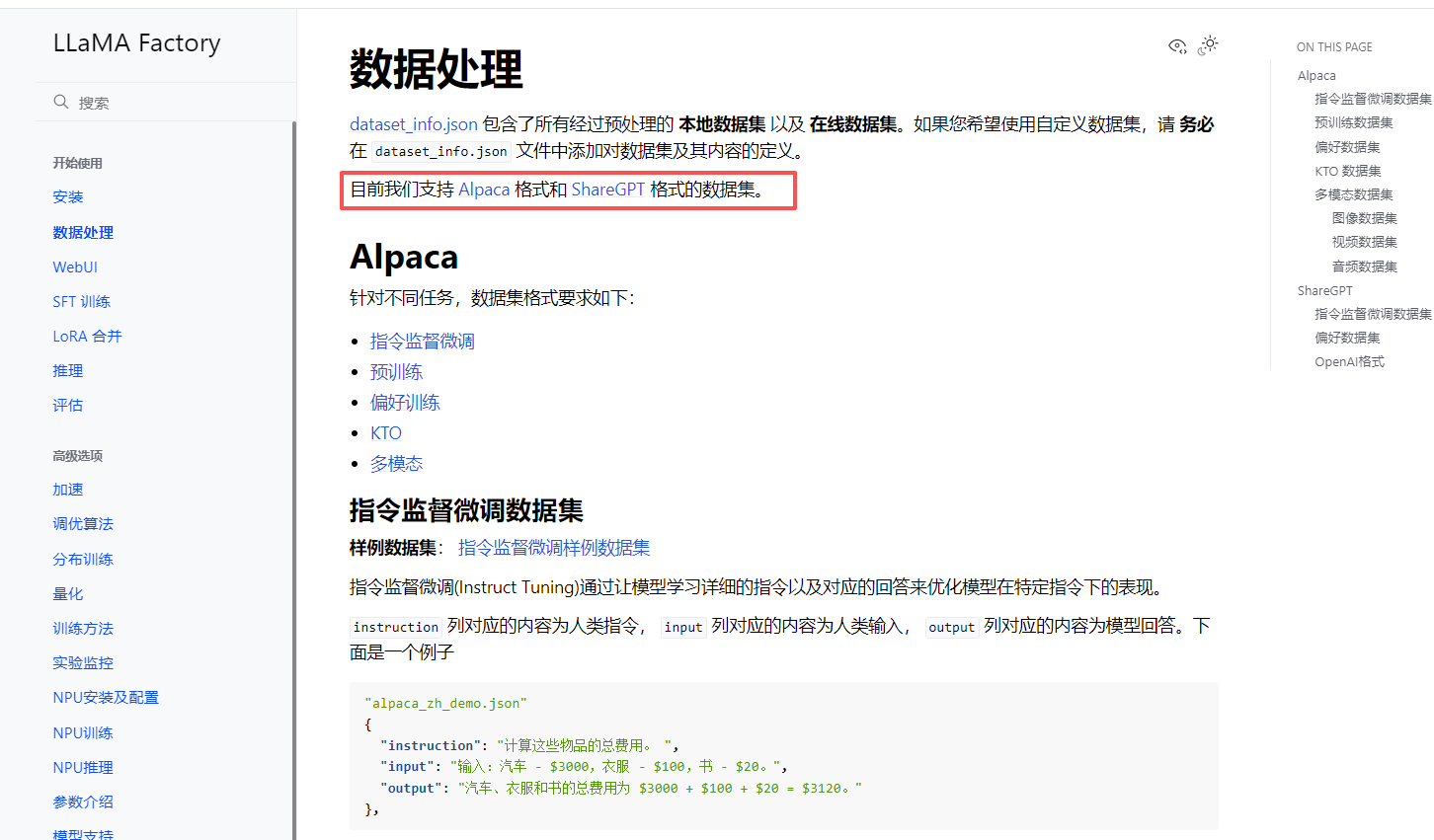The width and height of the screenshot is (1434, 840).
Task: Select OpenAI格式 in page outline
Action: click(1349, 362)
